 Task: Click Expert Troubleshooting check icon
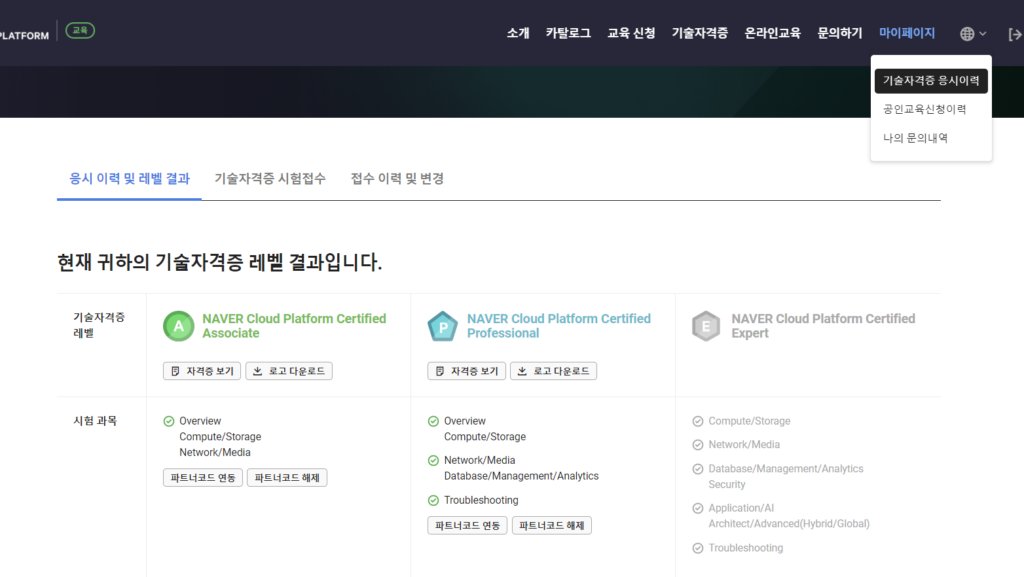coord(697,548)
